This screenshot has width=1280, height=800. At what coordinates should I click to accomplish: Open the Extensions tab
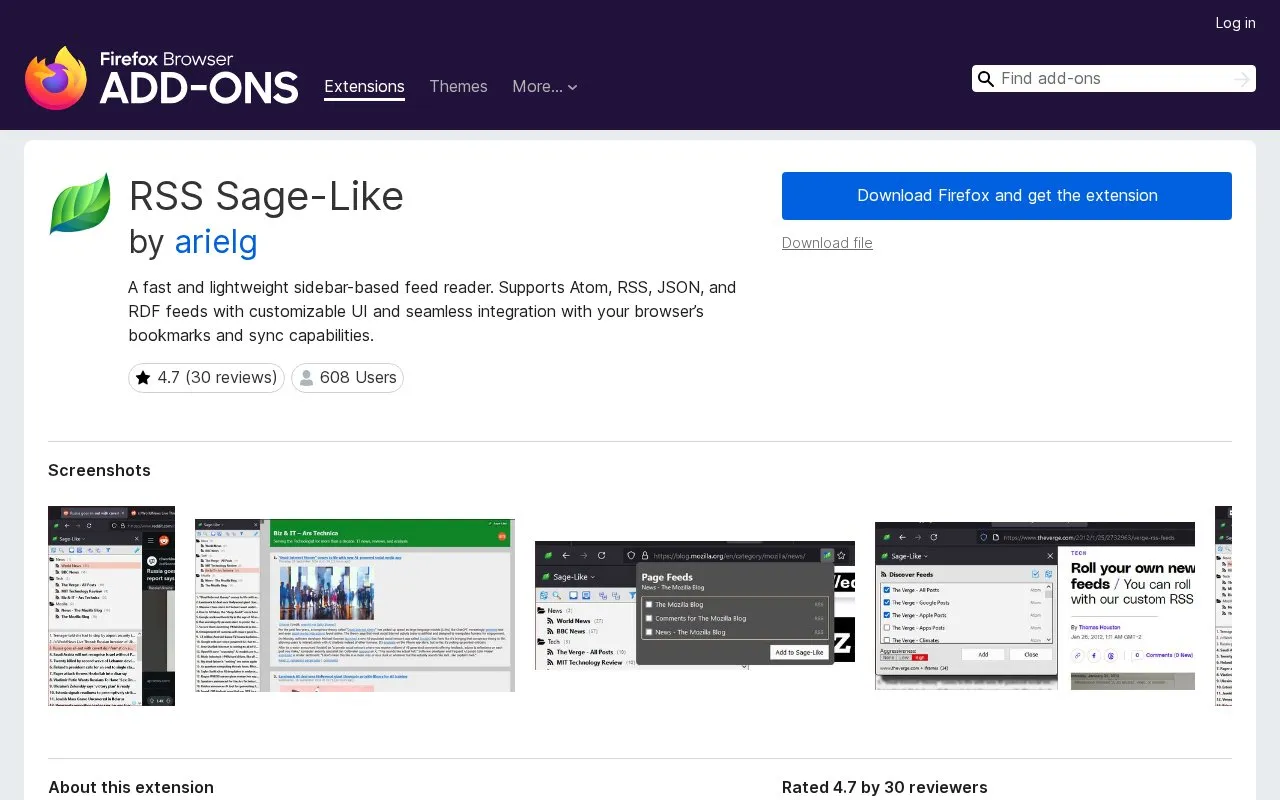364,87
